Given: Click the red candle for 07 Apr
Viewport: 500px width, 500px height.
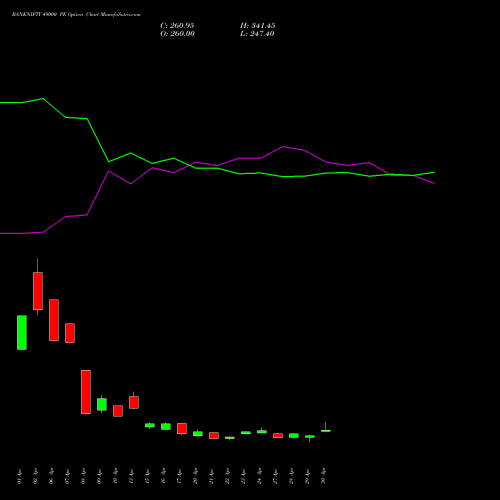Looking at the screenshot, I should pyautogui.click(x=70, y=333).
